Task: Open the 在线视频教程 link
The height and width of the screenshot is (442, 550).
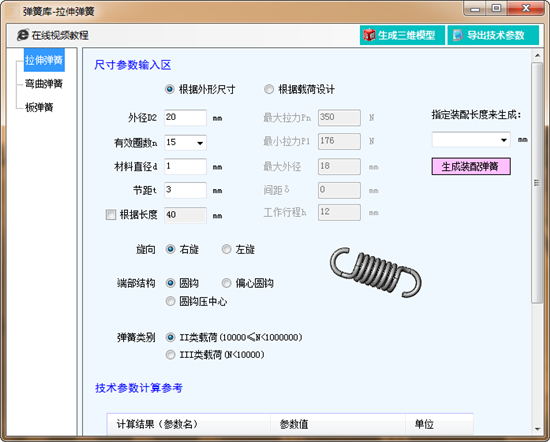Action: (x=60, y=35)
